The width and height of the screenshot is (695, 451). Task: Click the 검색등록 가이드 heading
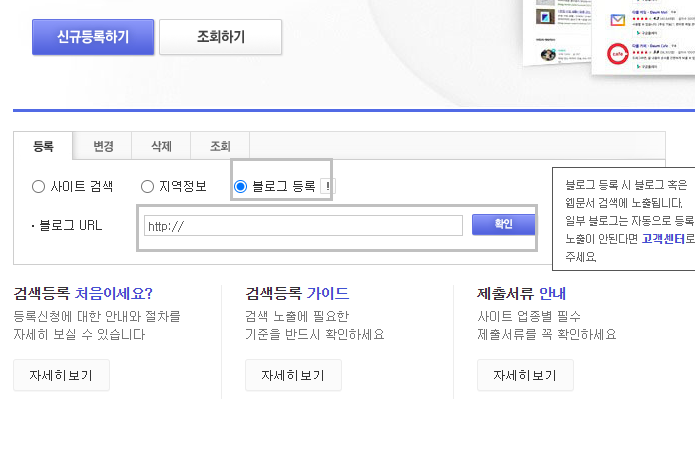297,293
